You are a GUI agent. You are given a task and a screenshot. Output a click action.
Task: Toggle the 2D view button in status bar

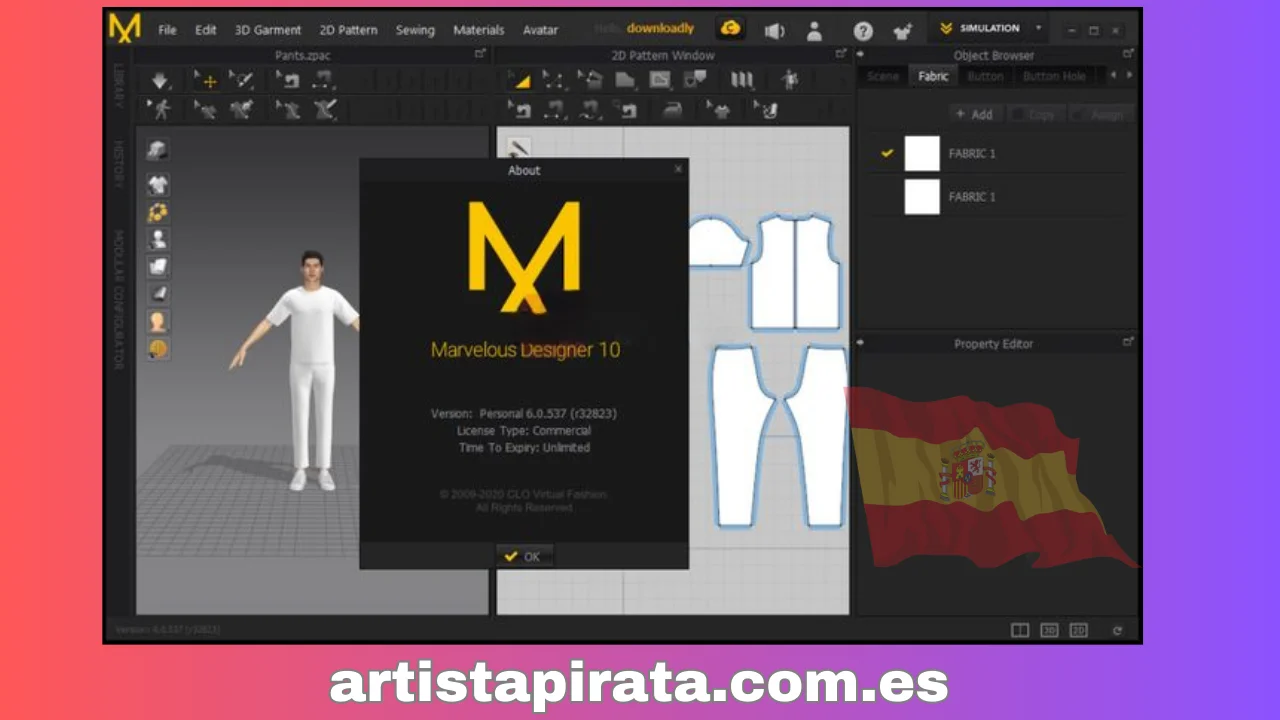click(x=1078, y=630)
